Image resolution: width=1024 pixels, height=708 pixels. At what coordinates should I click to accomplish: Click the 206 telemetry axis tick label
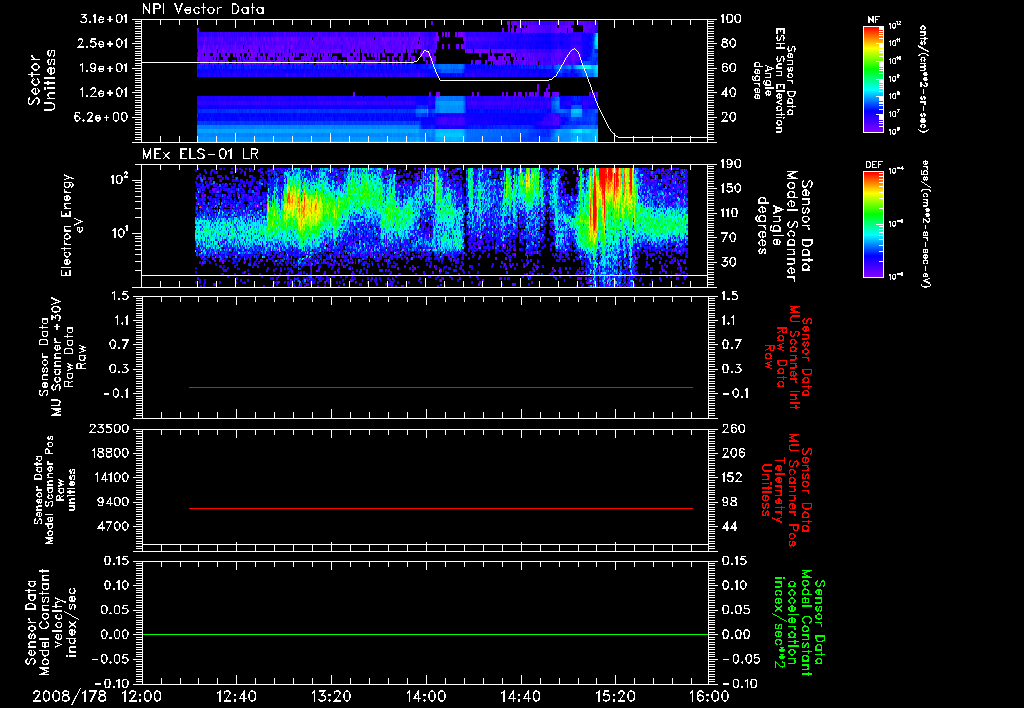[x=731, y=453]
